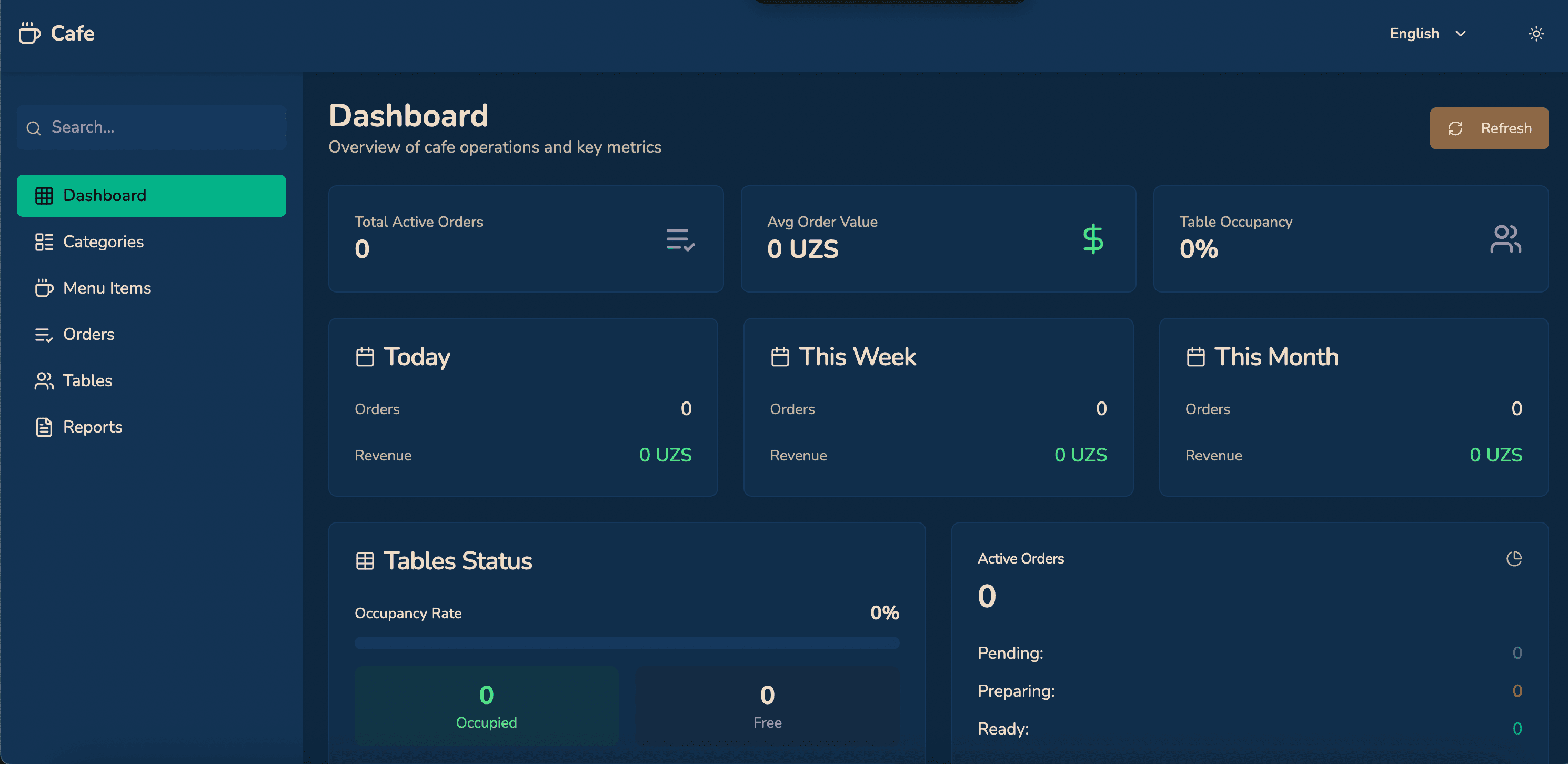
Task: Open Categories from the sidebar
Action: click(104, 242)
